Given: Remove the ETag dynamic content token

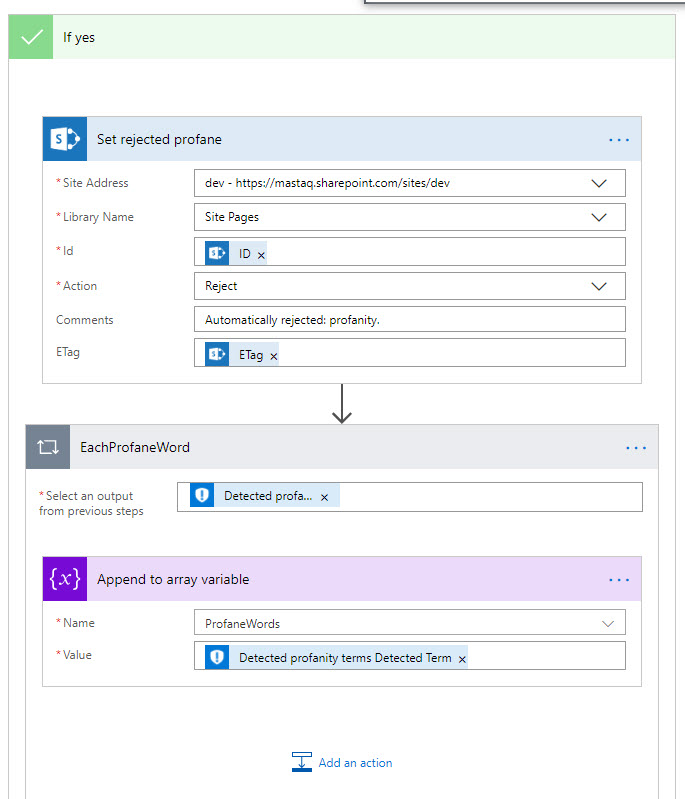Looking at the screenshot, I should (274, 356).
